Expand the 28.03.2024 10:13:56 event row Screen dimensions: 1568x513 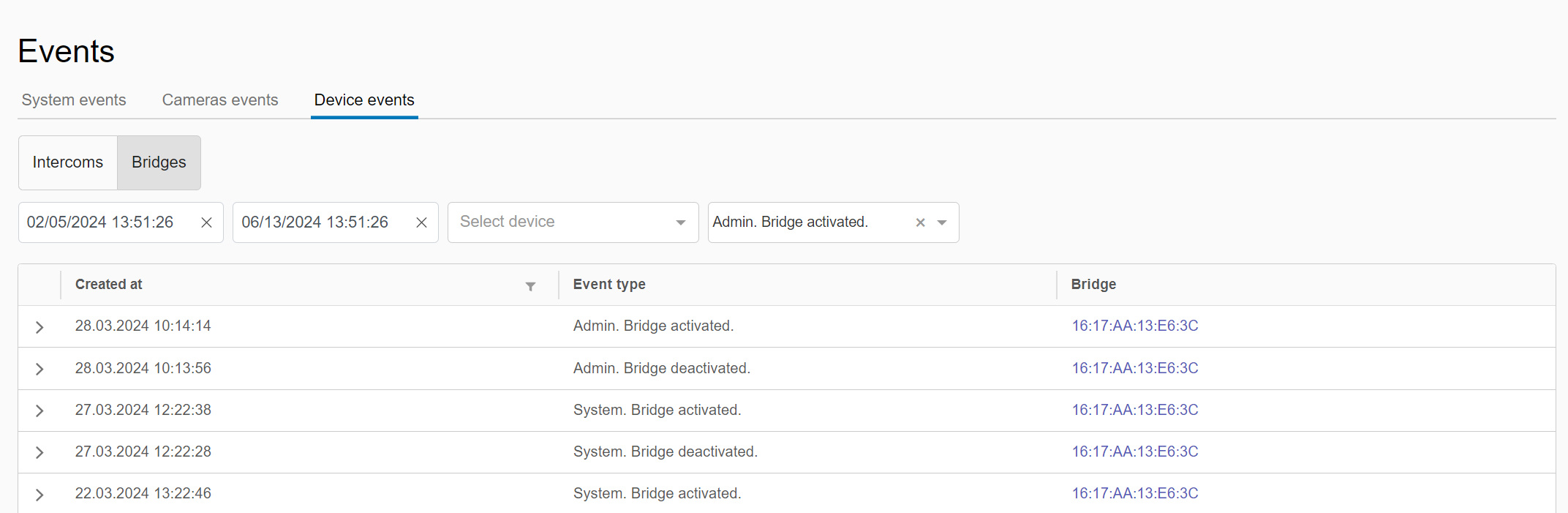39,369
